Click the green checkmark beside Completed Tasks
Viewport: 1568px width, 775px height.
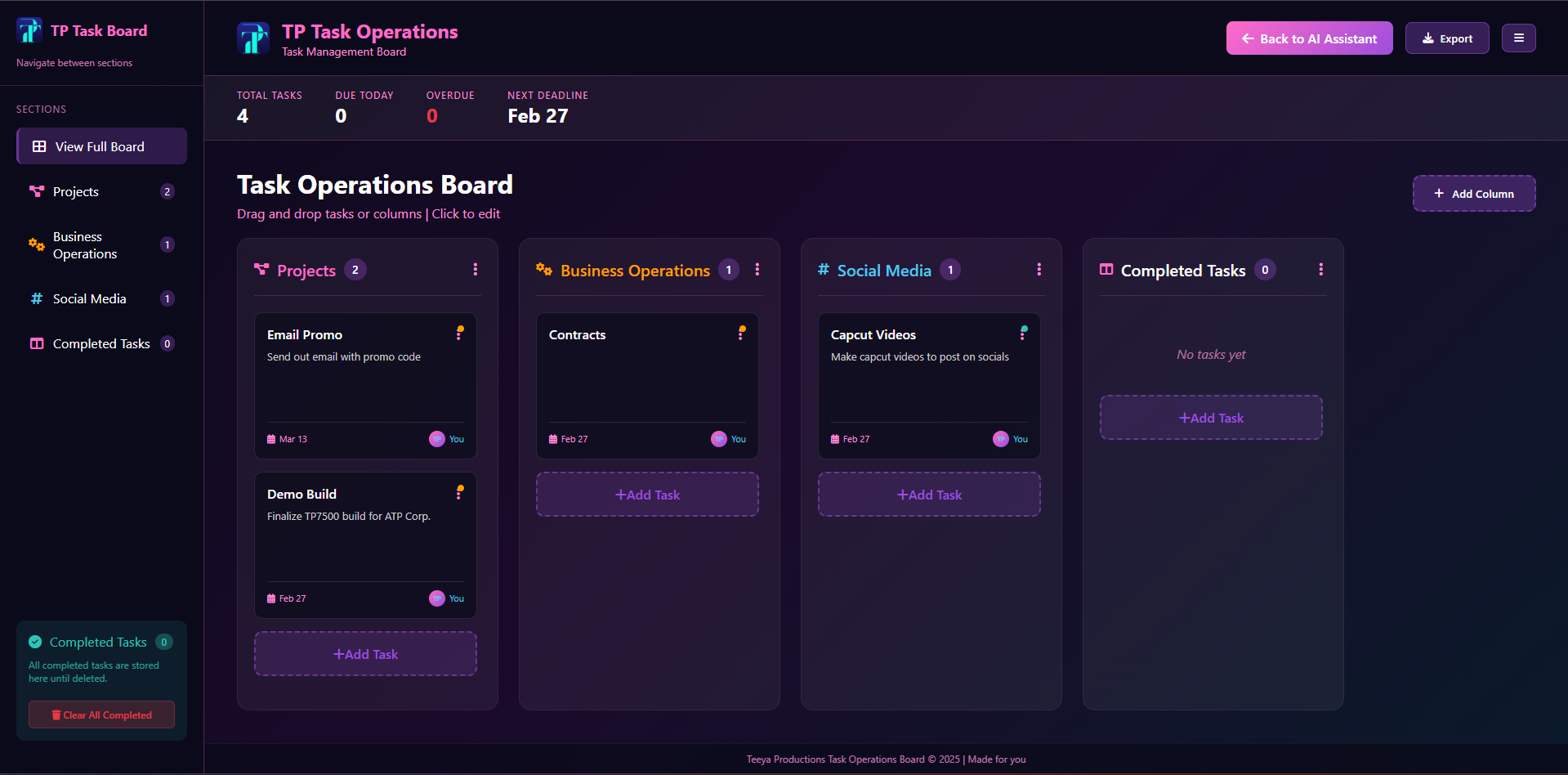click(x=35, y=642)
